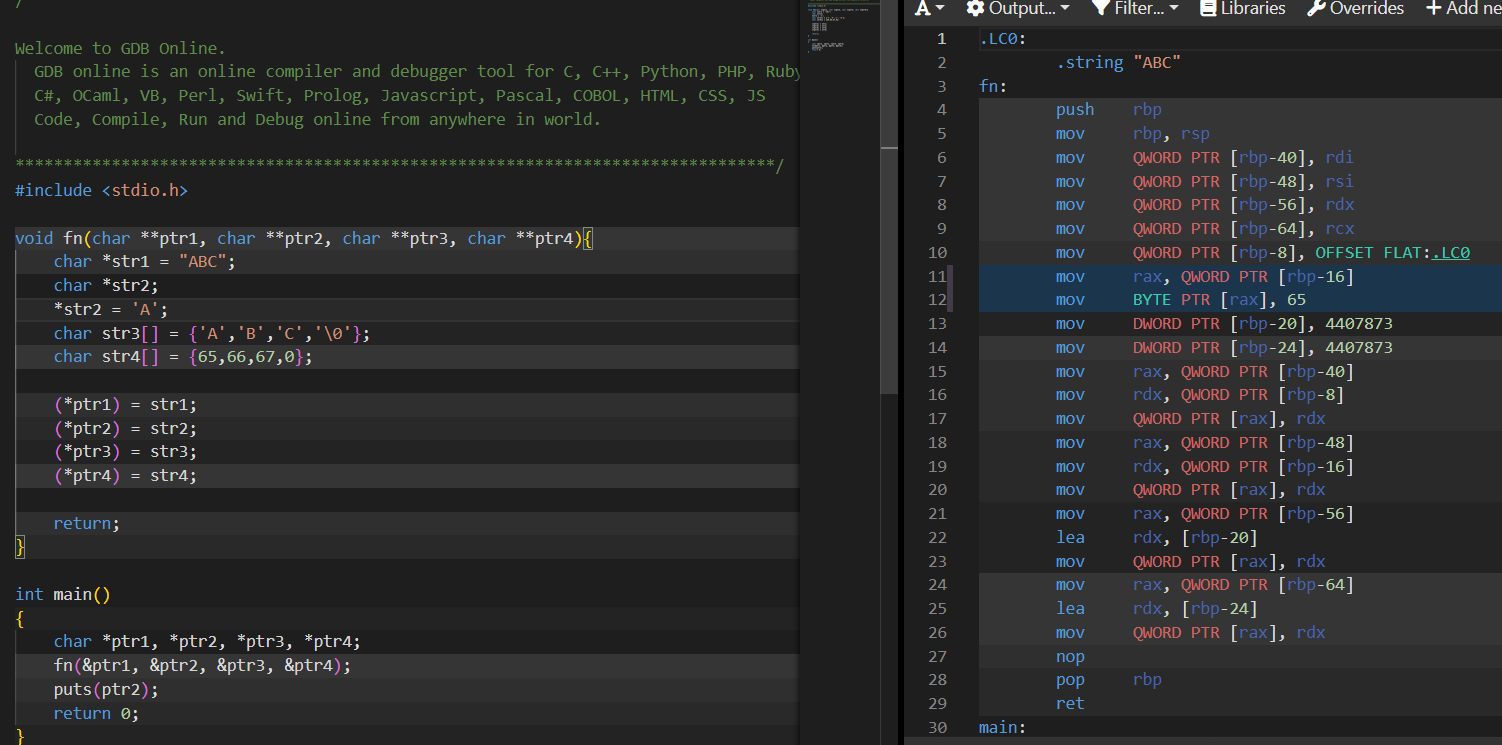1502x745 pixels.
Task: Open the font size 'A' dropdown
Action: [x=929, y=9]
